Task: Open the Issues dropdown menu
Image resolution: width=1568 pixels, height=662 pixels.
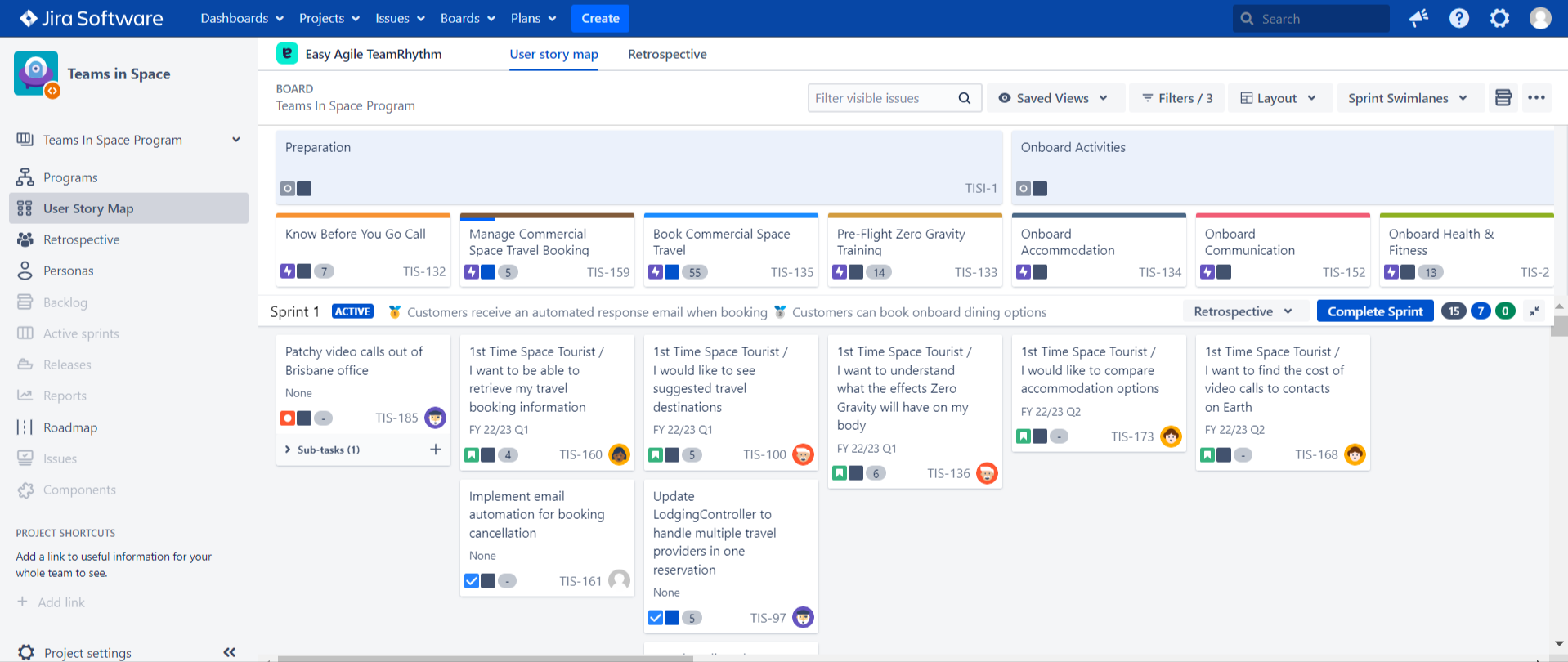Action: point(400,18)
